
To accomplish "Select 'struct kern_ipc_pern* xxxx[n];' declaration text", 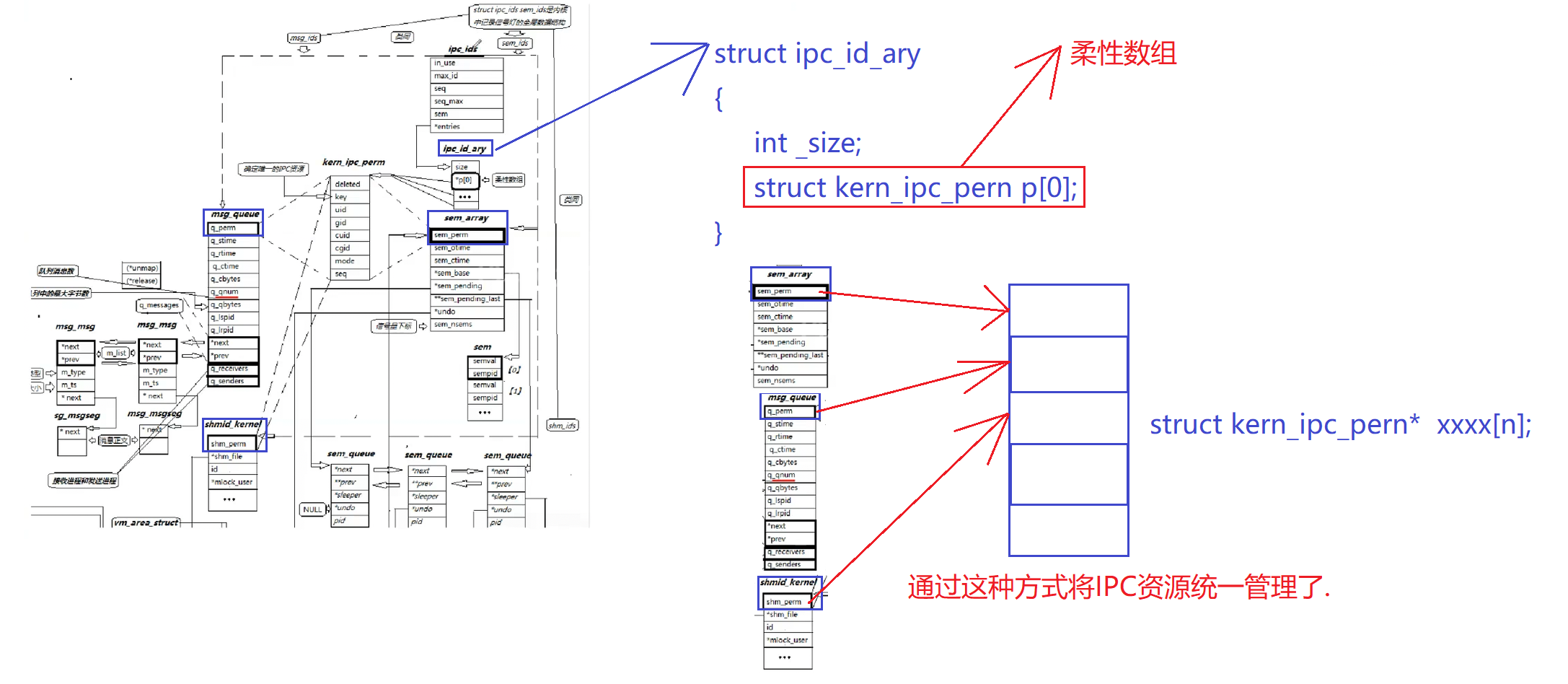I will coord(1340,424).
